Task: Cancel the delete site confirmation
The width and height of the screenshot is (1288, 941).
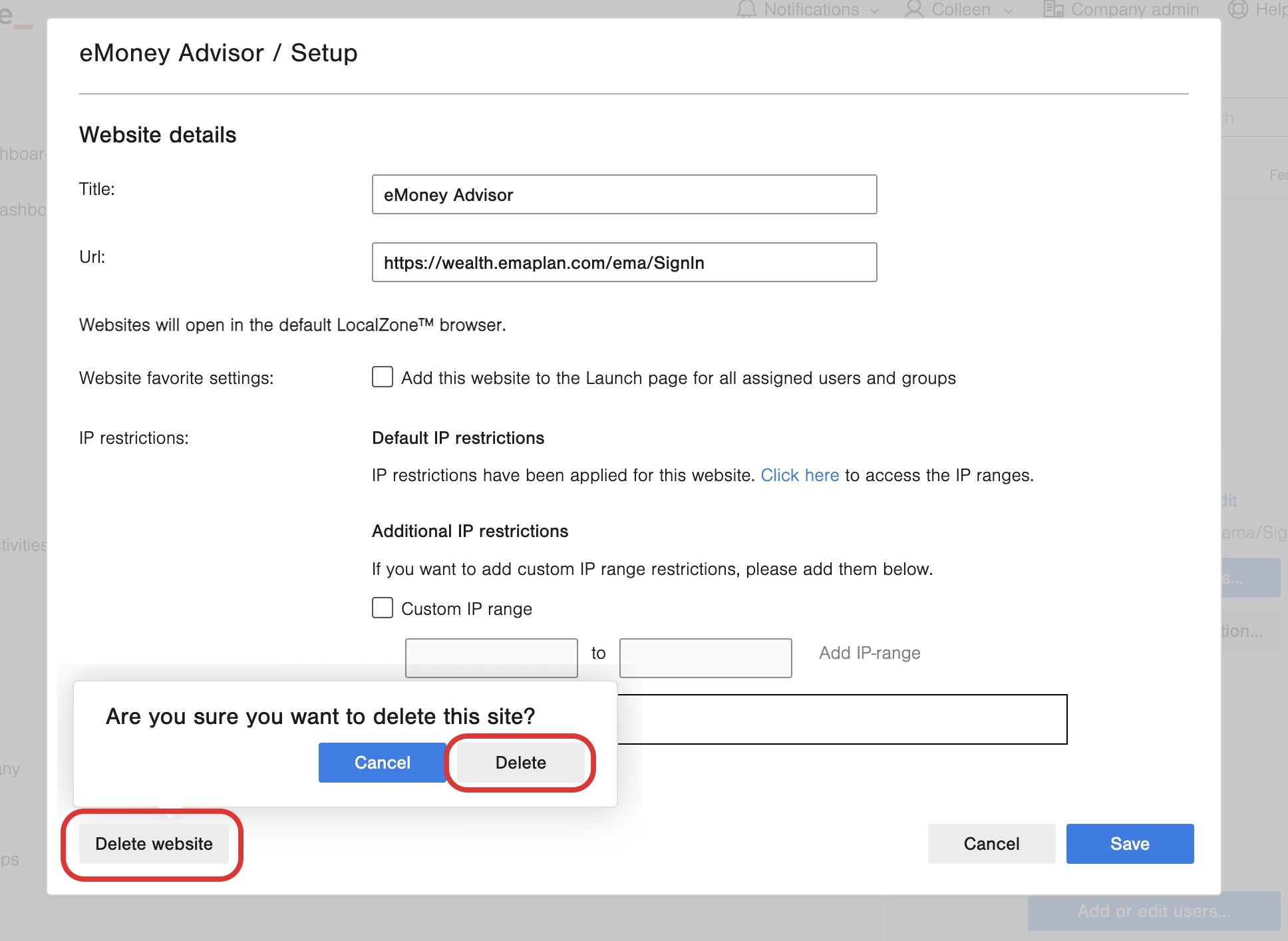Action: [x=383, y=763]
